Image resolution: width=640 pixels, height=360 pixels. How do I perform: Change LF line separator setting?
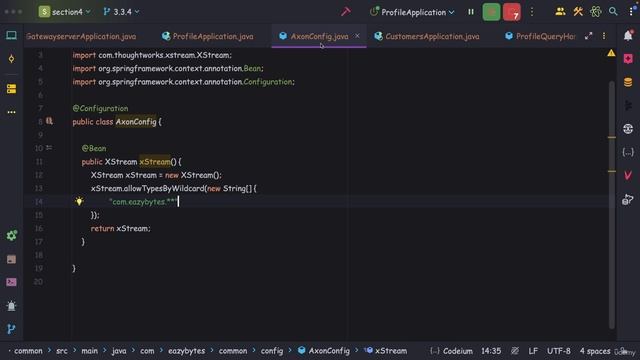[533, 351]
